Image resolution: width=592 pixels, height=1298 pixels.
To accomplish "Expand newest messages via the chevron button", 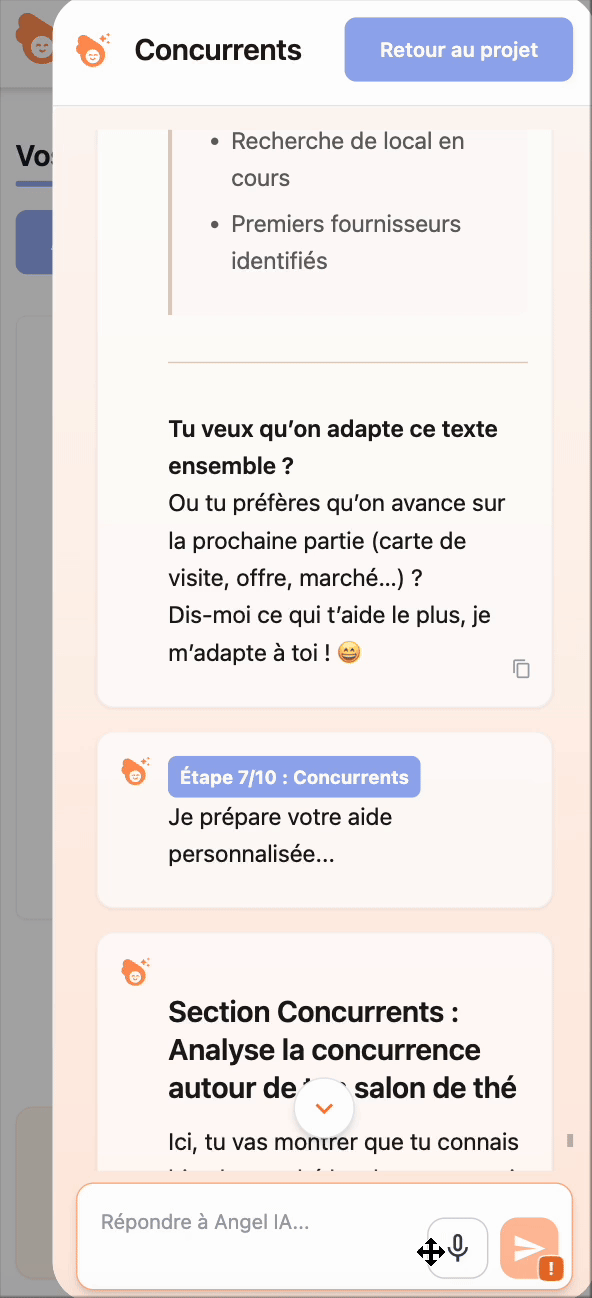I will pyautogui.click(x=324, y=1108).
